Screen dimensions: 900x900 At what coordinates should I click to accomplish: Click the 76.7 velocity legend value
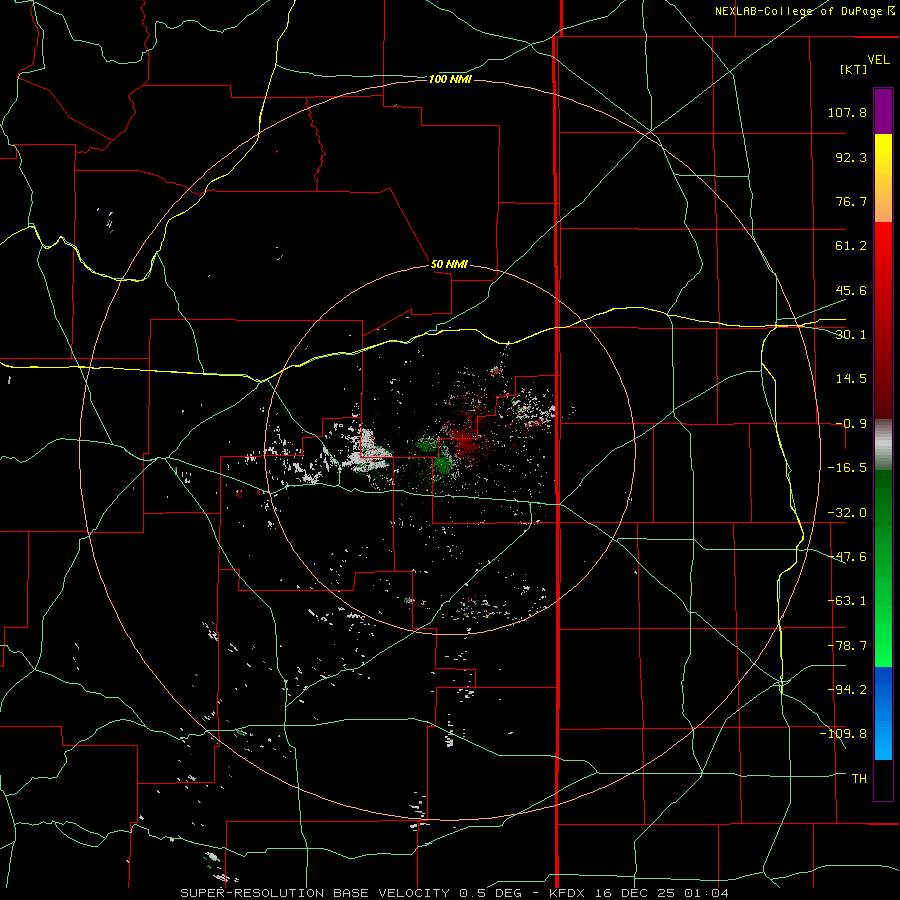click(x=851, y=201)
